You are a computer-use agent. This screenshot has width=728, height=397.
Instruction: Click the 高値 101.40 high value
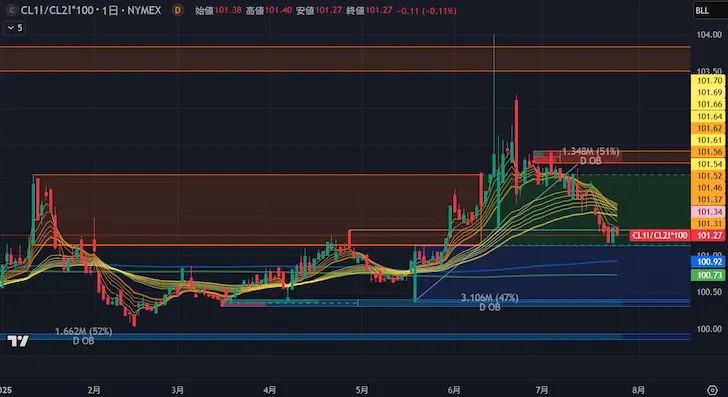[269, 10]
